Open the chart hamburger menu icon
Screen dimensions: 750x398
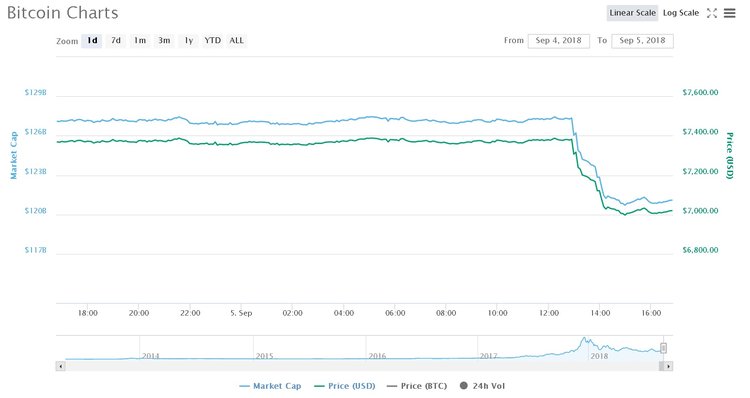click(729, 13)
